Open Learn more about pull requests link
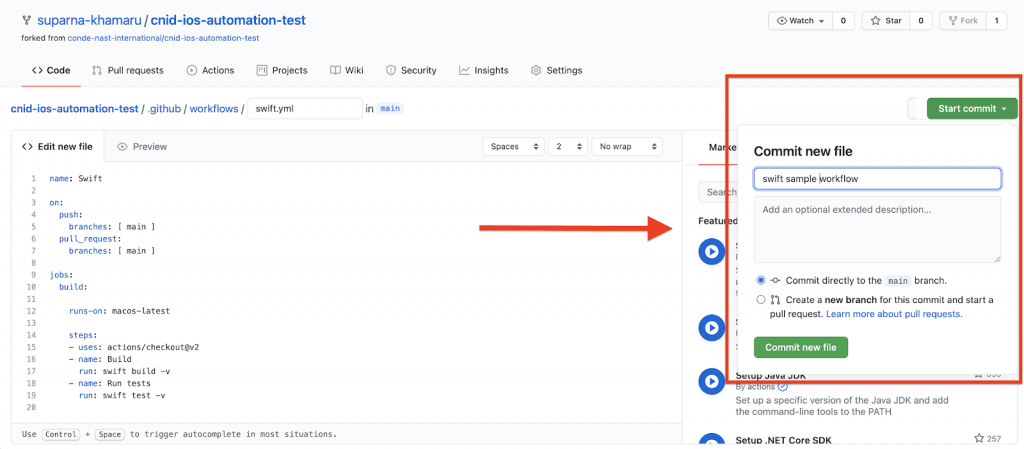Viewport: 1024px width, 449px height. click(894, 314)
